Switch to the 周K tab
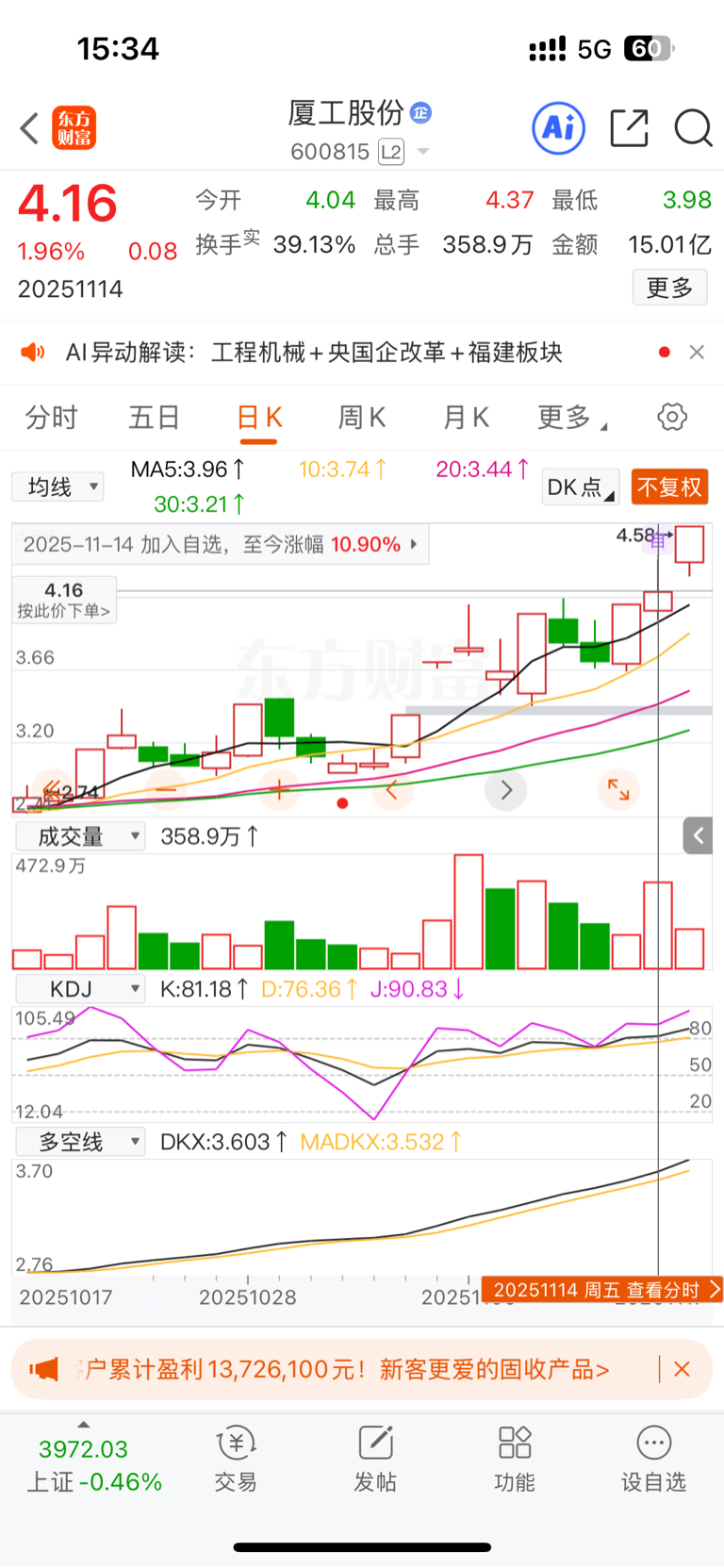 362,417
